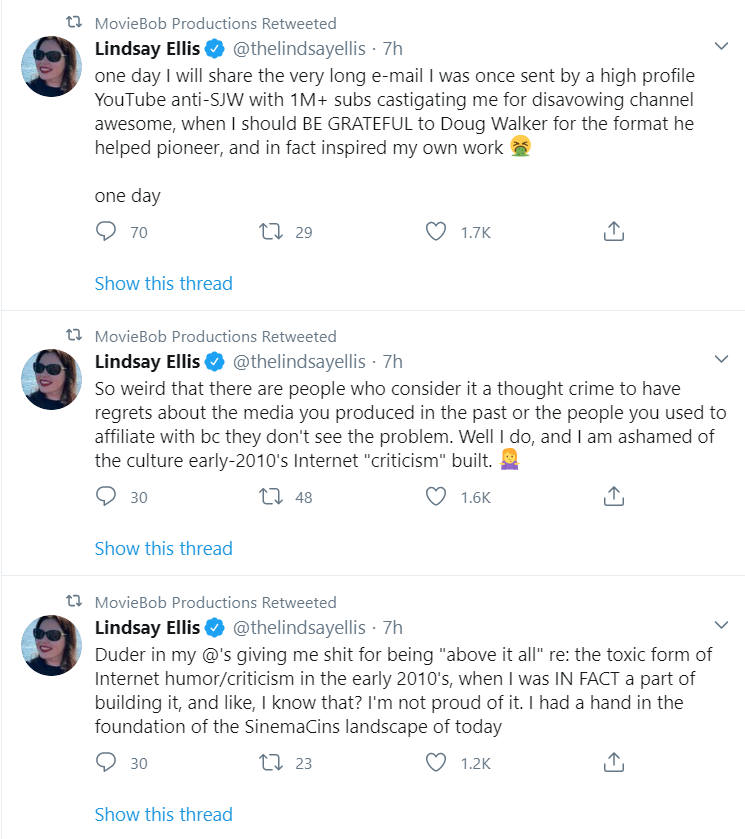Viewport: 745px width, 839px height.
Task: Retweet the tweet with 29 retweets
Action: (x=271, y=232)
